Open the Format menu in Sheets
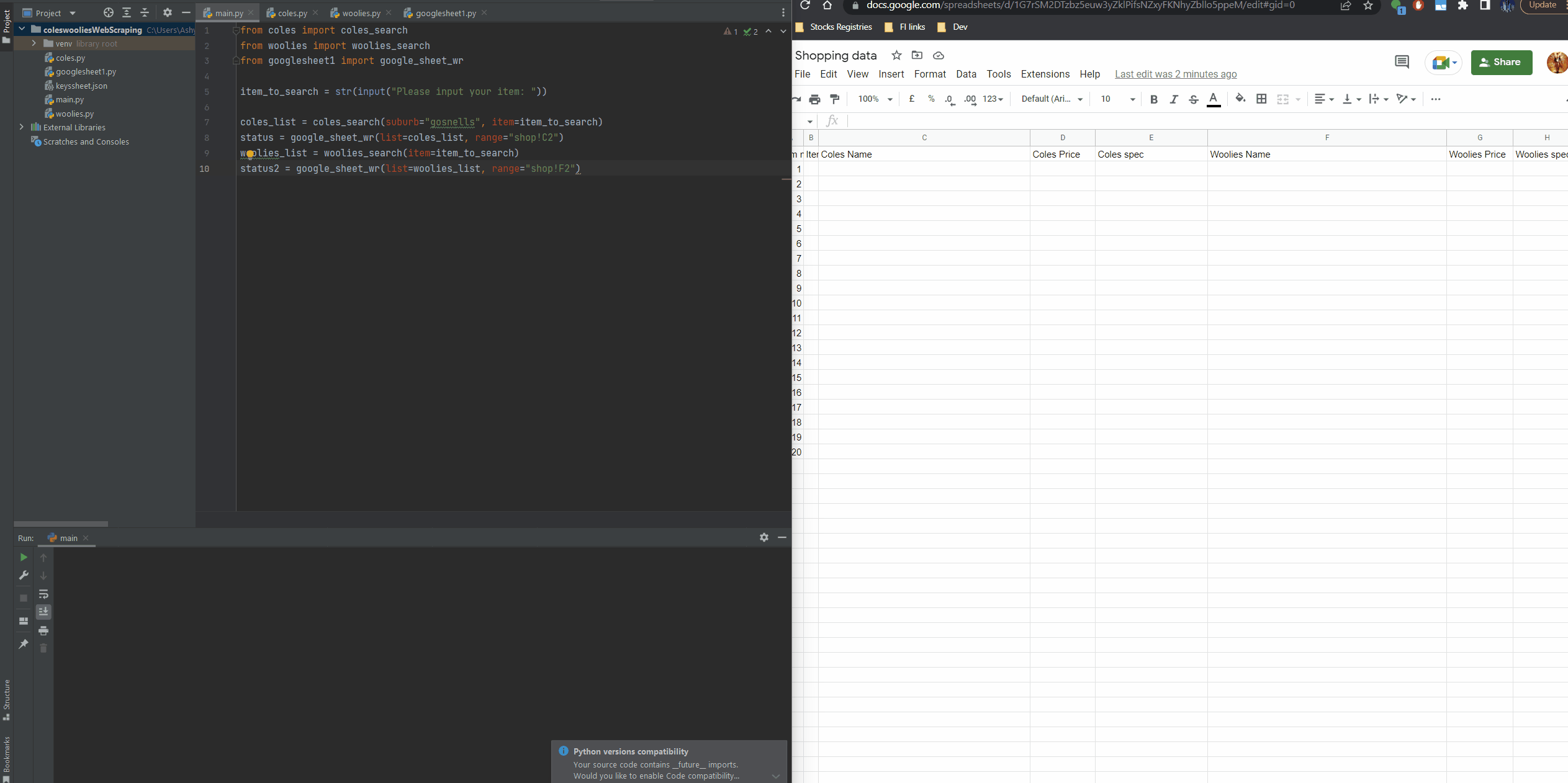This screenshot has width=1568, height=783. click(930, 74)
